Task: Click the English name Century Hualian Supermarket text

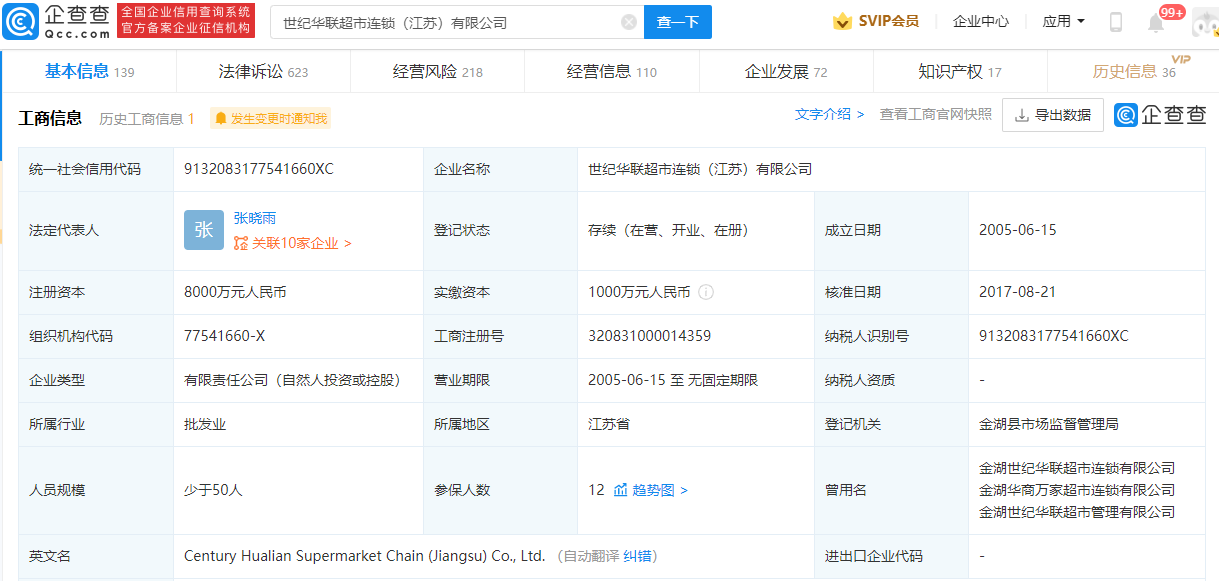Action: (364, 556)
